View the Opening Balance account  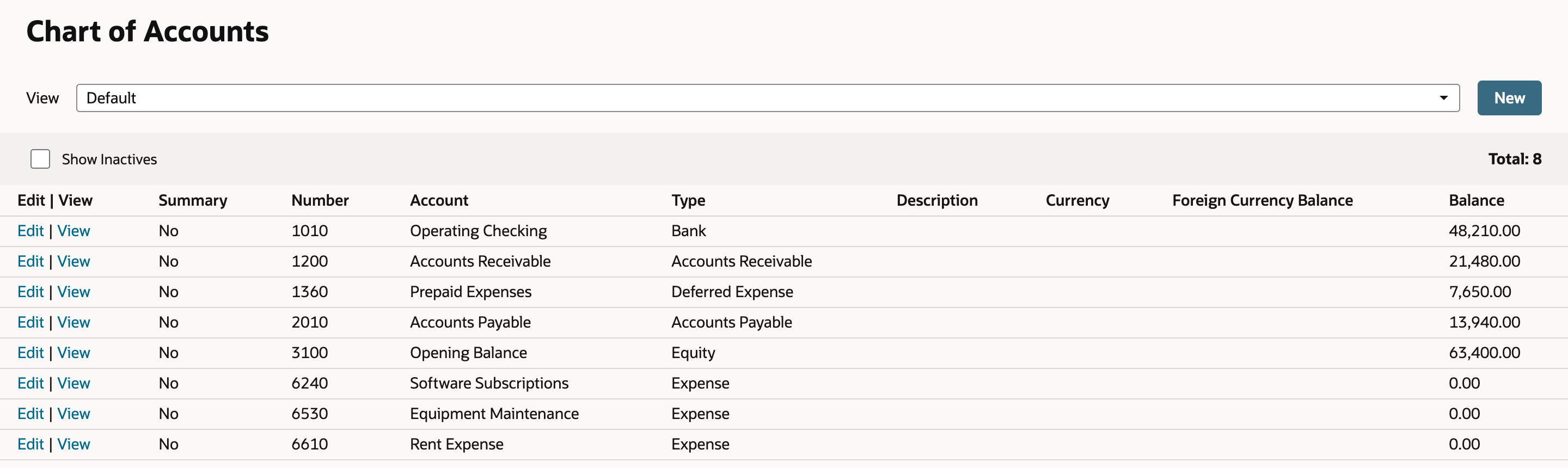click(x=73, y=353)
